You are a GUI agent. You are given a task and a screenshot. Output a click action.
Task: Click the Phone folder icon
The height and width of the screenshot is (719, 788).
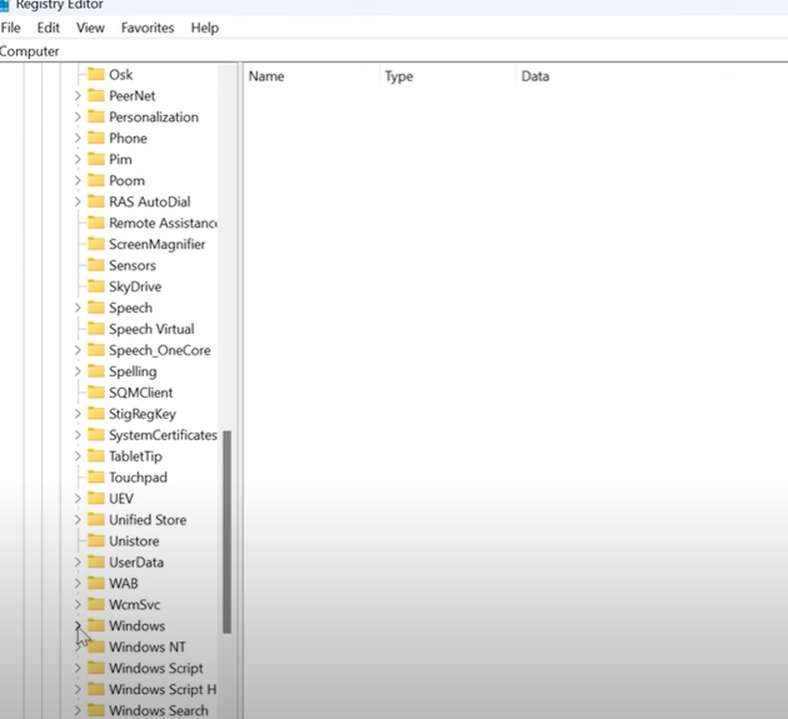[95, 138]
